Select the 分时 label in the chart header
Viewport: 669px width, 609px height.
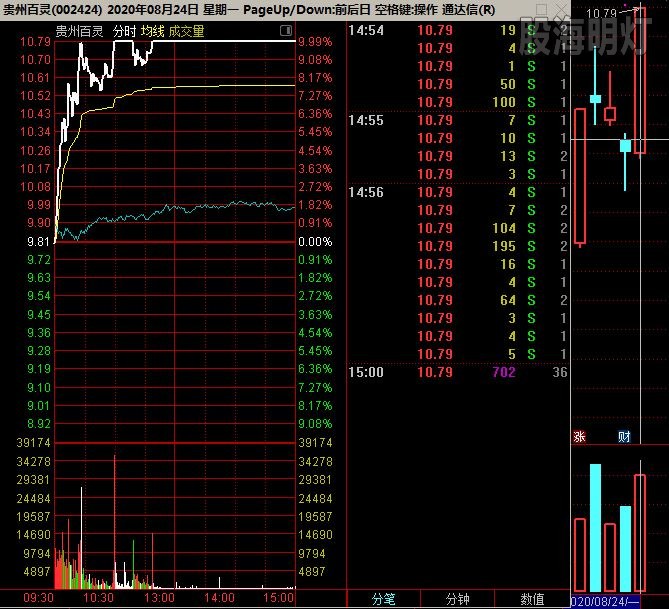tap(124, 31)
